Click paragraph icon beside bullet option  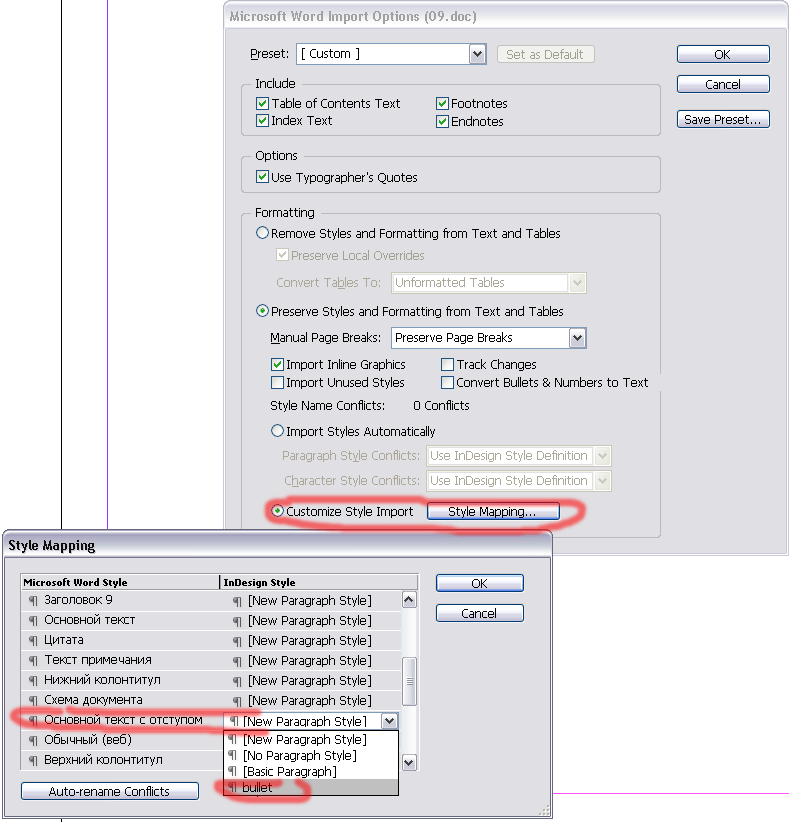pos(233,787)
